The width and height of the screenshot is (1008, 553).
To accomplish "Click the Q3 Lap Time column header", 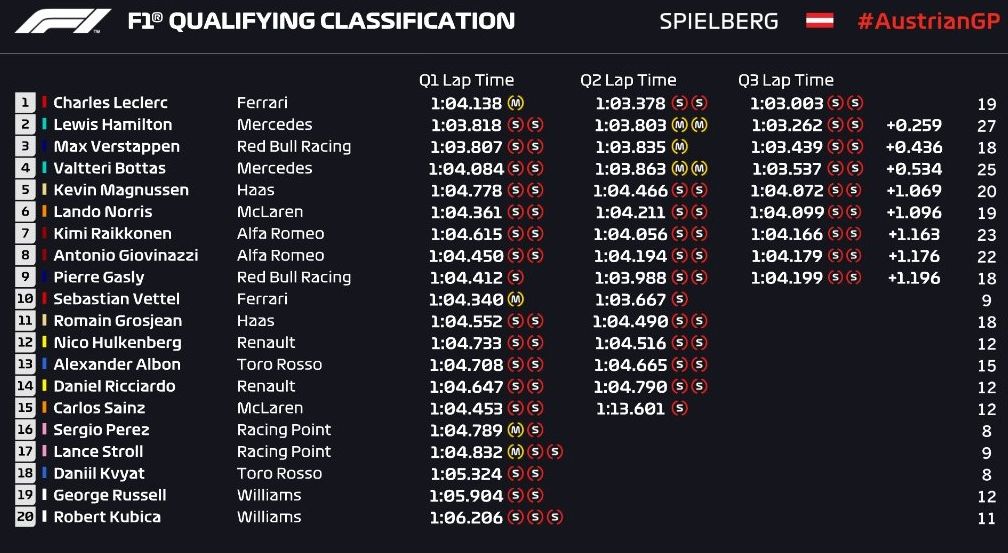I will click(x=786, y=80).
